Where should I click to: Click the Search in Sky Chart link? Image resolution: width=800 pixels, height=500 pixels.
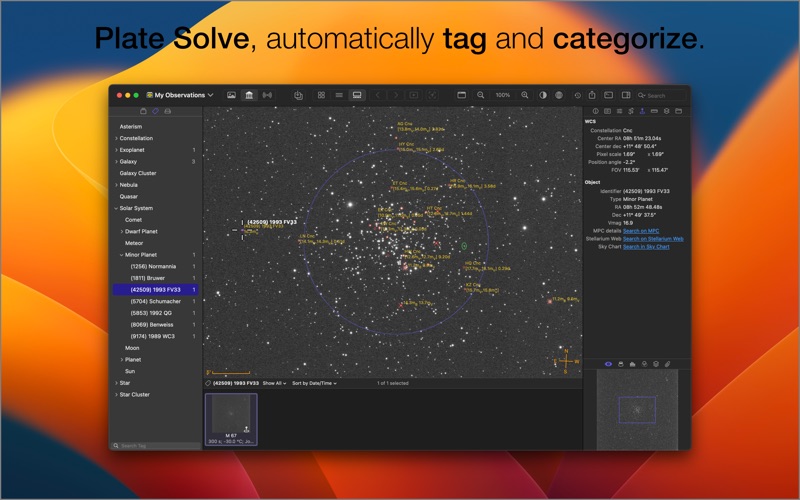click(x=646, y=247)
